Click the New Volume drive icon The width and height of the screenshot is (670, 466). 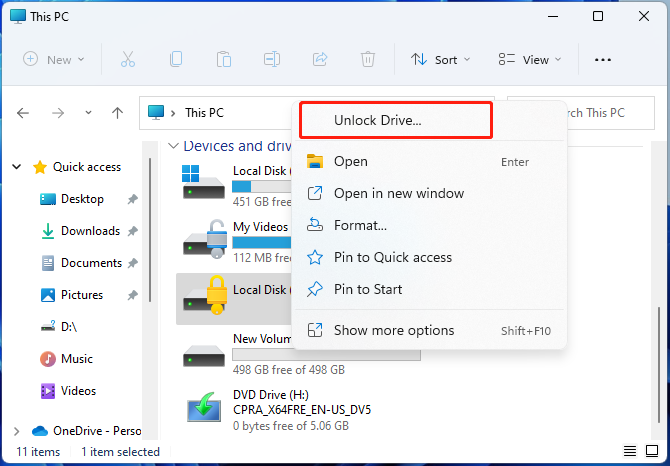pyautogui.click(x=204, y=356)
